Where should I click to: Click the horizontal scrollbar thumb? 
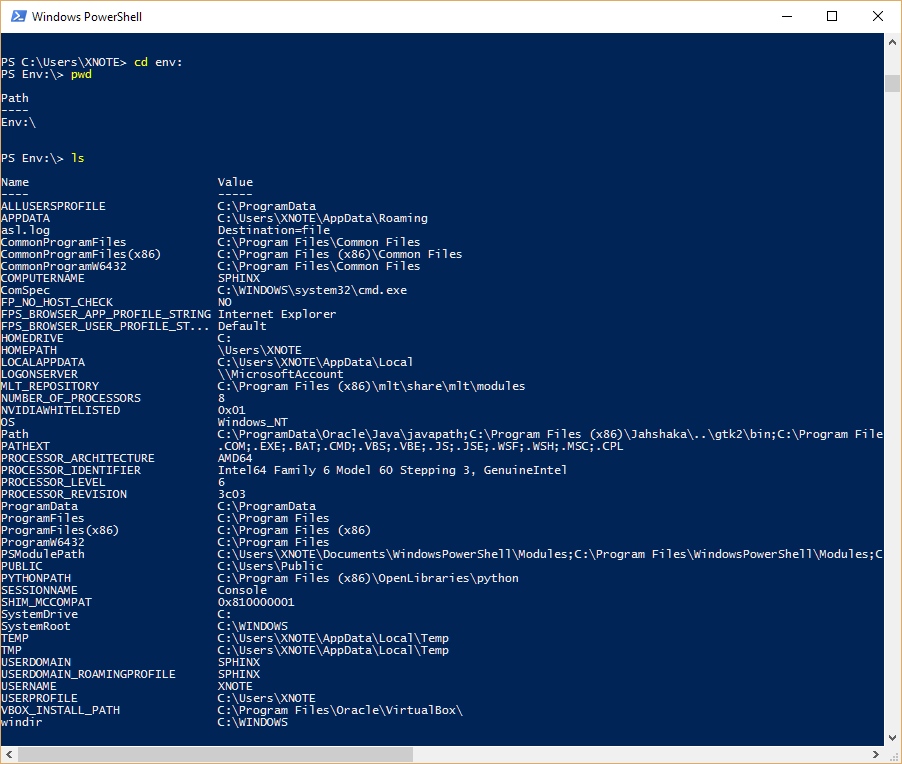(x=215, y=754)
